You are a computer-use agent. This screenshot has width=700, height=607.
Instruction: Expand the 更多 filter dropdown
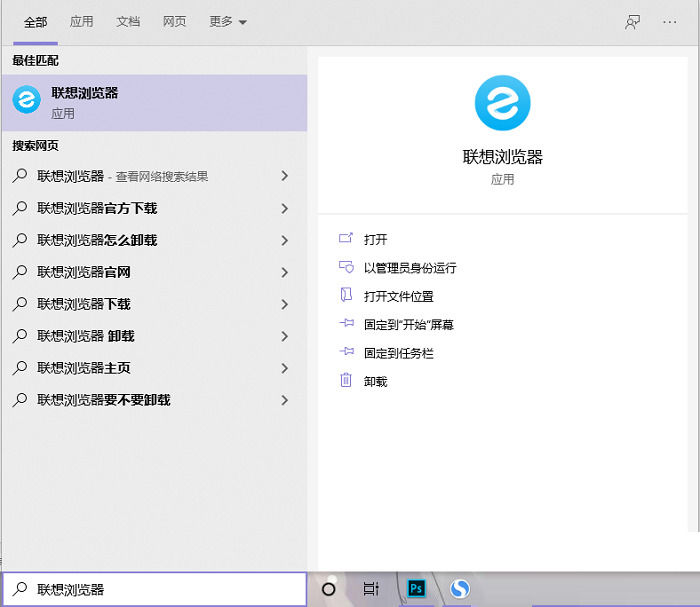click(228, 22)
